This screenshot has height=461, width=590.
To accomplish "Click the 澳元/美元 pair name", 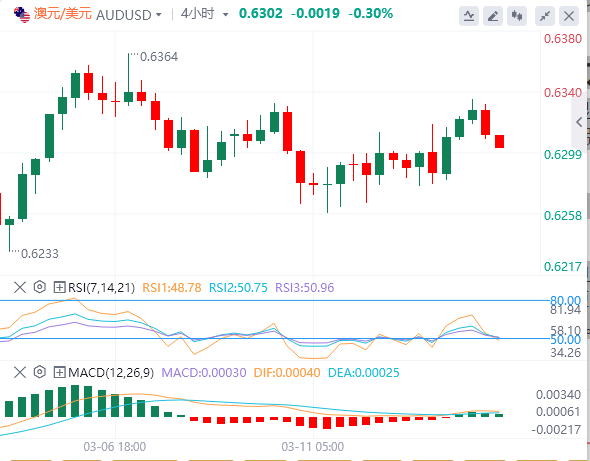I will [x=63, y=14].
